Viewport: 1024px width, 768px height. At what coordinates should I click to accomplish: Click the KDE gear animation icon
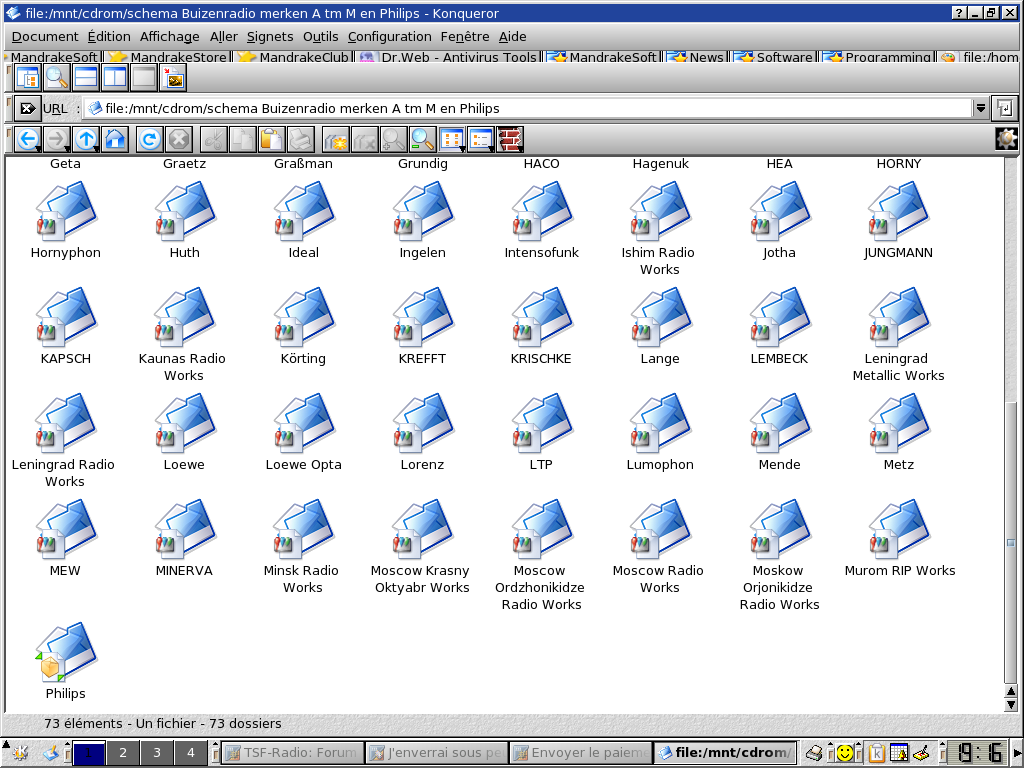(x=1006, y=139)
